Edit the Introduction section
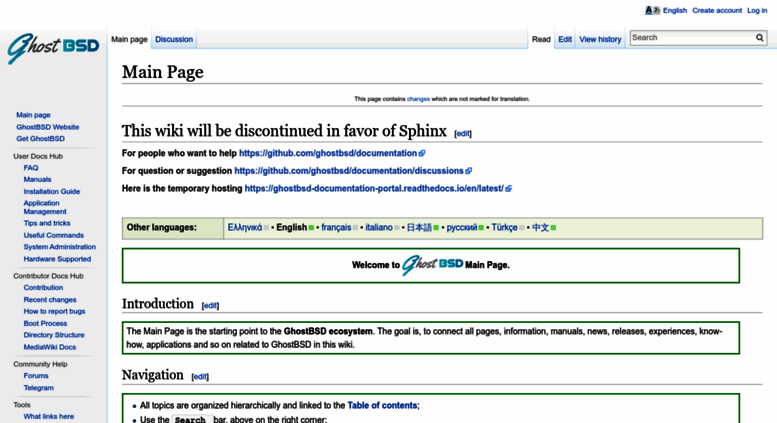 pos(210,306)
